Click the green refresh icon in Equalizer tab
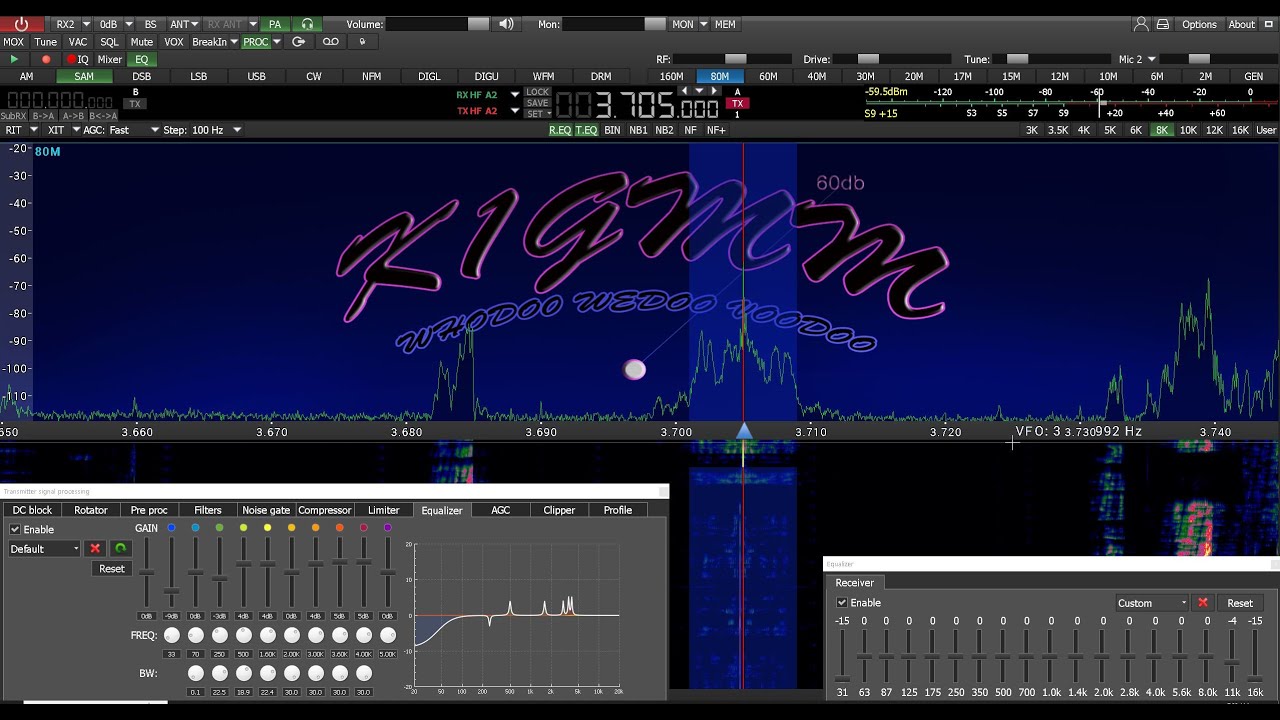The height and width of the screenshot is (720, 1280). coord(120,548)
